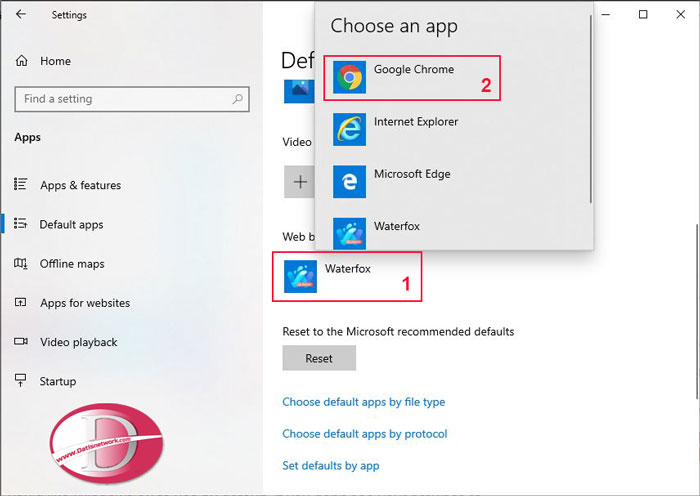Click the Video playback camera icon
Image resolution: width=700 pixels, height=496 pixels.
pos(21,342)
